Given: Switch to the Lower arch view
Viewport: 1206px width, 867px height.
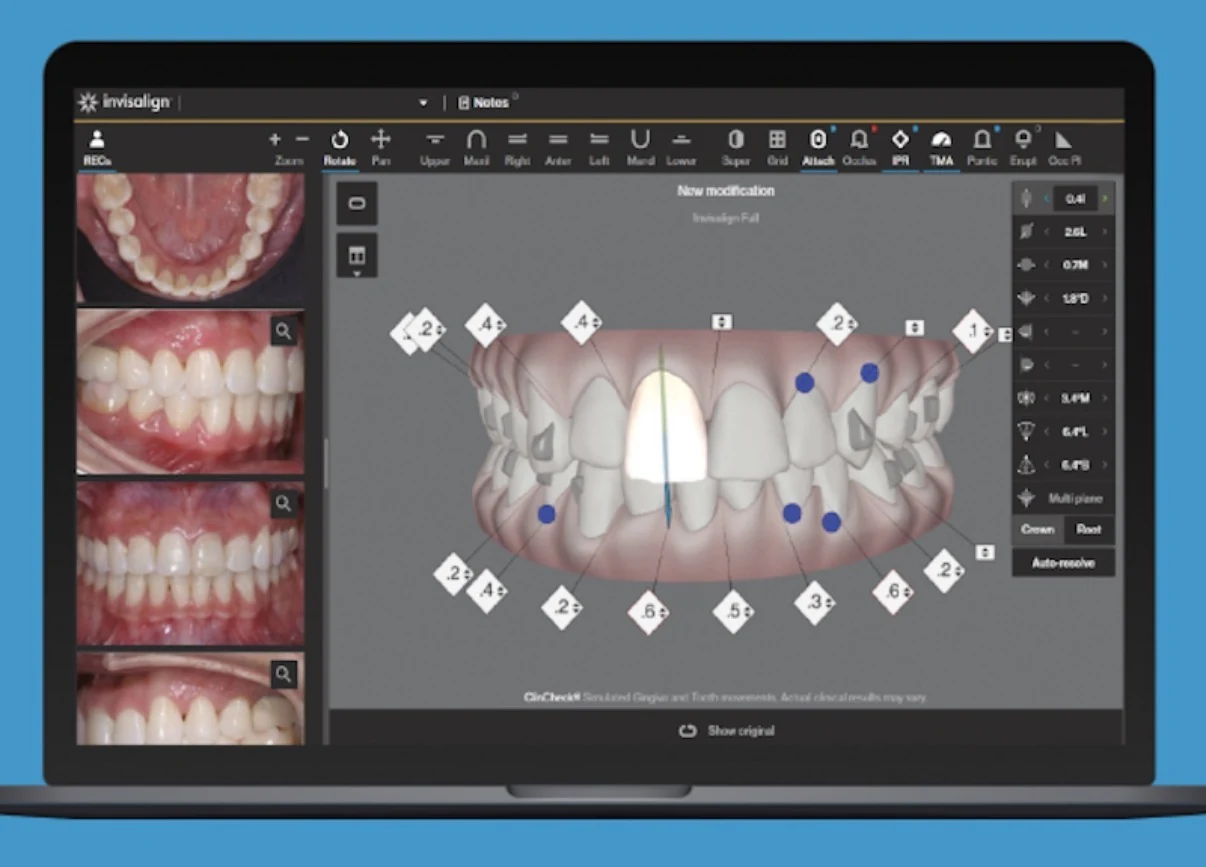Looking at the screenshot, I should tap(681, 147).
